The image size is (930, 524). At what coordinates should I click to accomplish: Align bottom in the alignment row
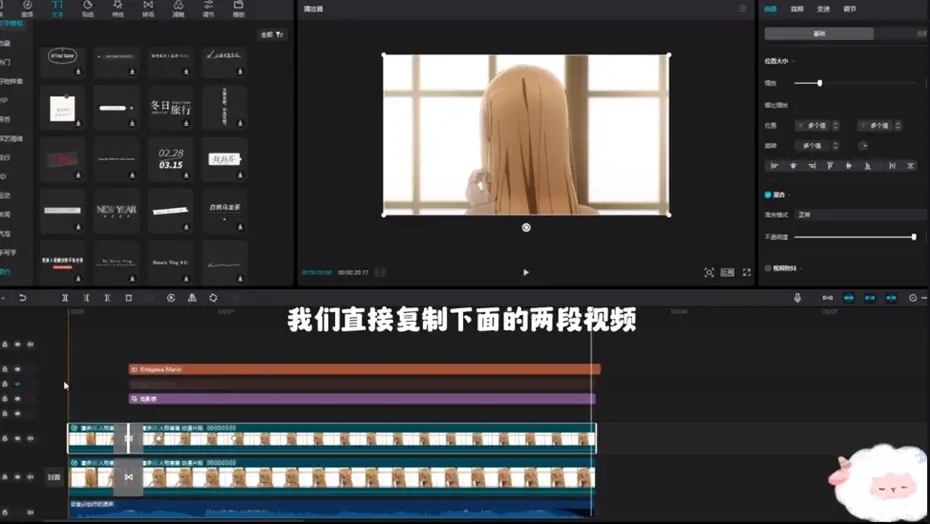[x=868, y=166]
